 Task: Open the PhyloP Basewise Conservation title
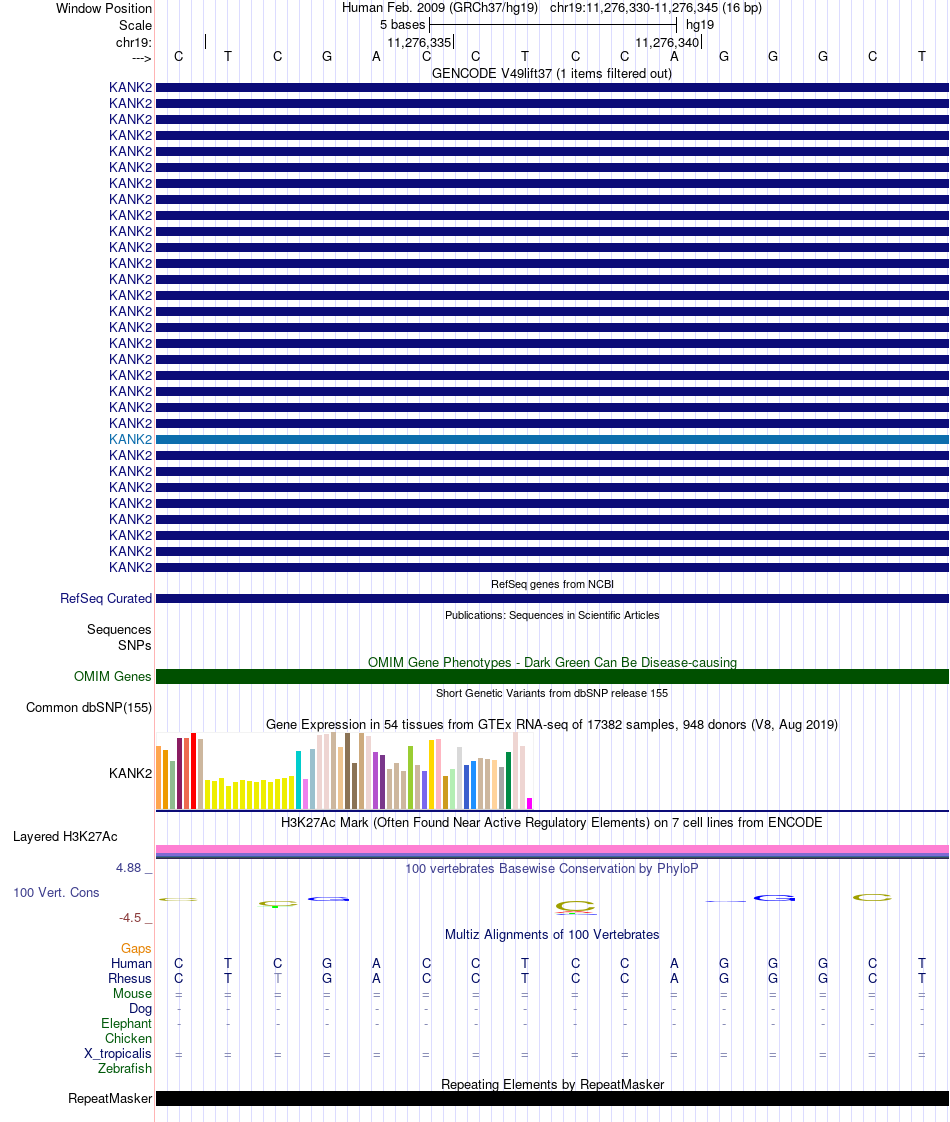pyautogui.click(x=552, y=868)
